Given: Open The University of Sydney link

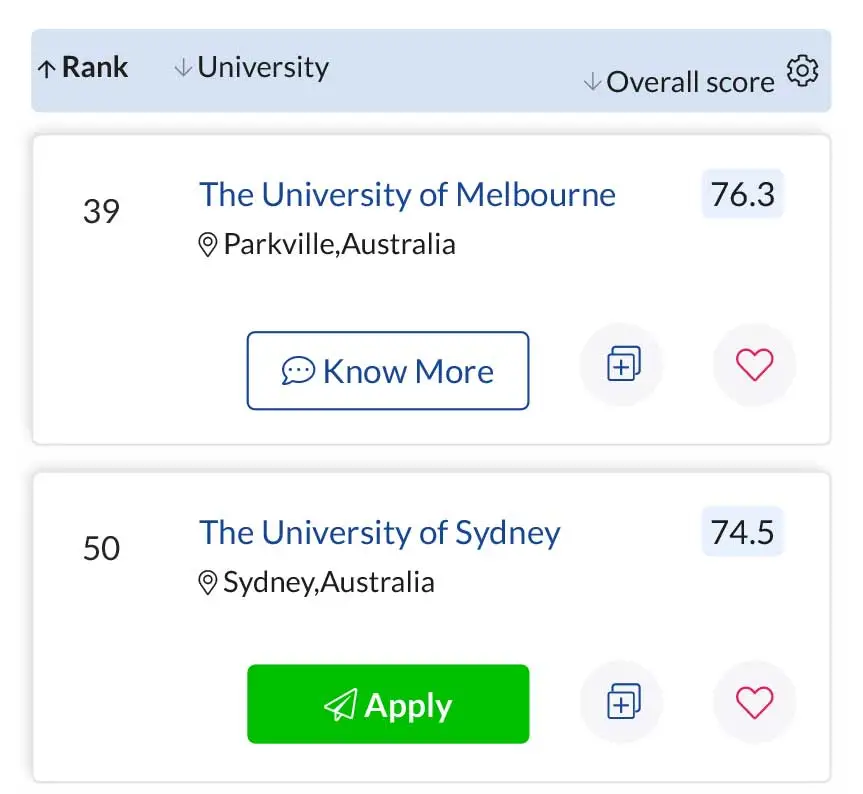Looking at the screenshot, I should point(380,533).
